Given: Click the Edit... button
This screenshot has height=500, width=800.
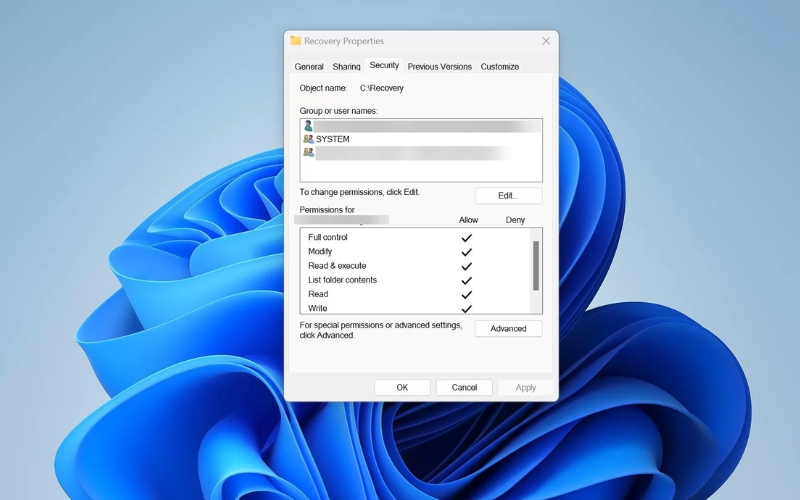Looking at the screenshot, I should [508, 195].
